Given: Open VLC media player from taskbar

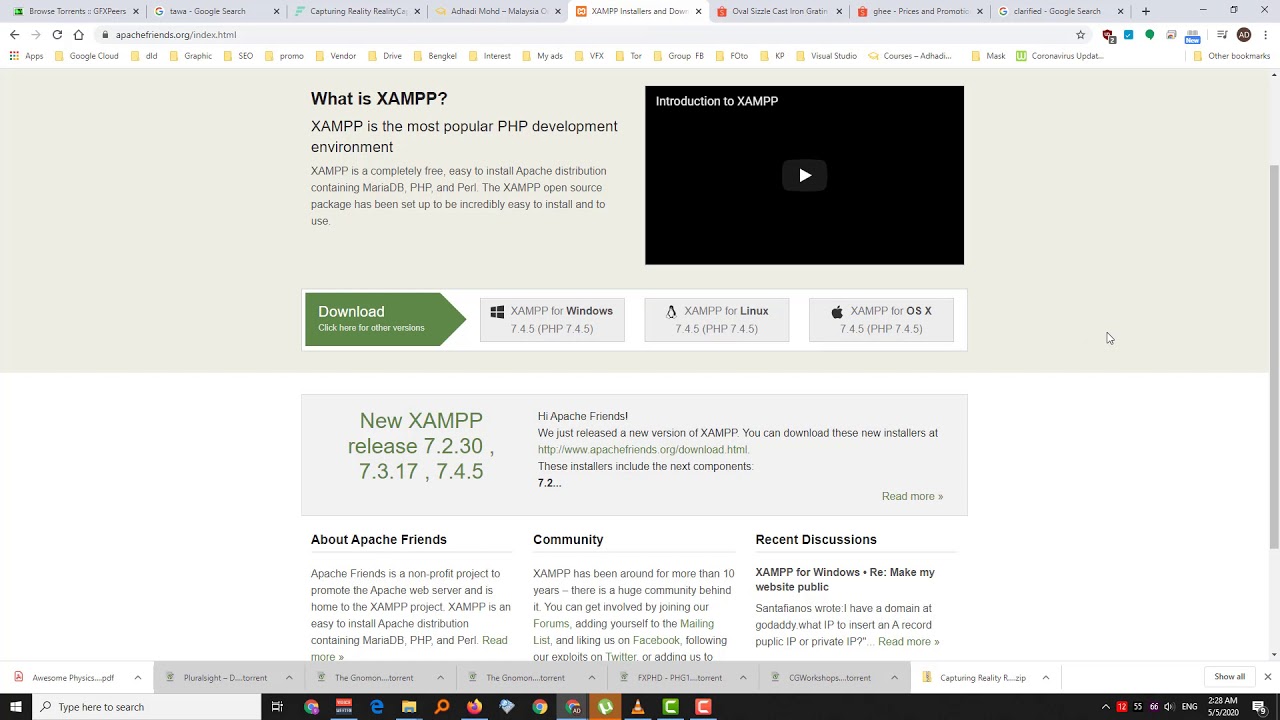Looking at the screenshot, I should pos(638,707).
